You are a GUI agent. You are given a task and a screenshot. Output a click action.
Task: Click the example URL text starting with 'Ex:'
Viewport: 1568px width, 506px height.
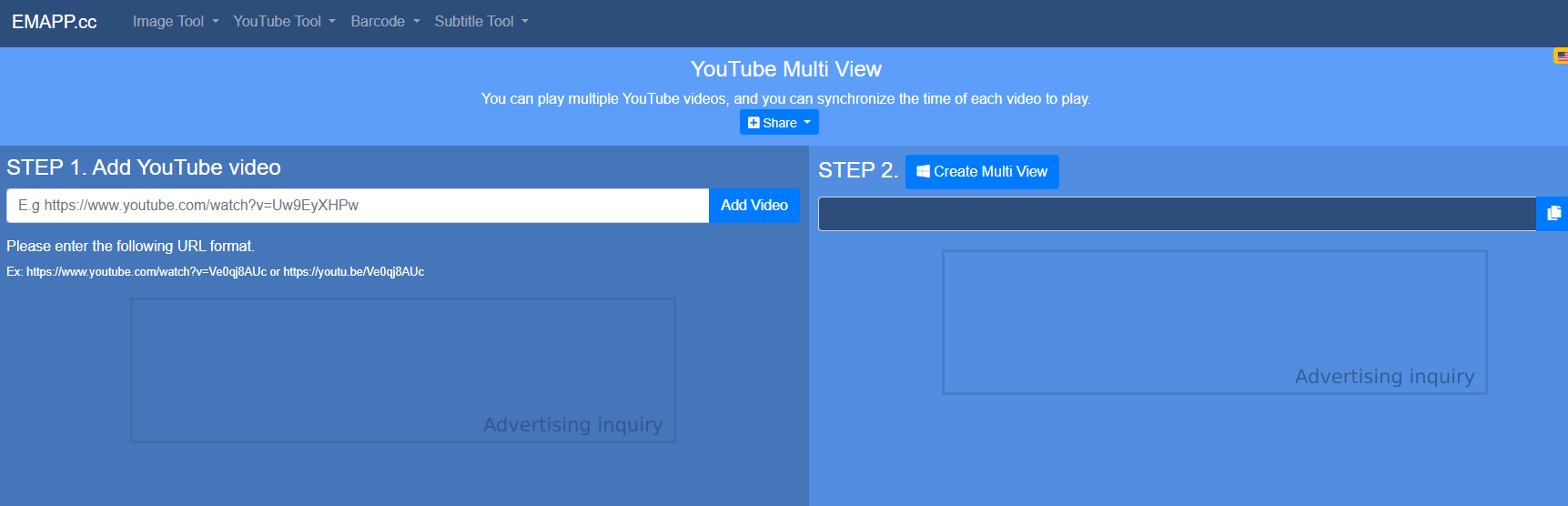[x=216, y=271]
